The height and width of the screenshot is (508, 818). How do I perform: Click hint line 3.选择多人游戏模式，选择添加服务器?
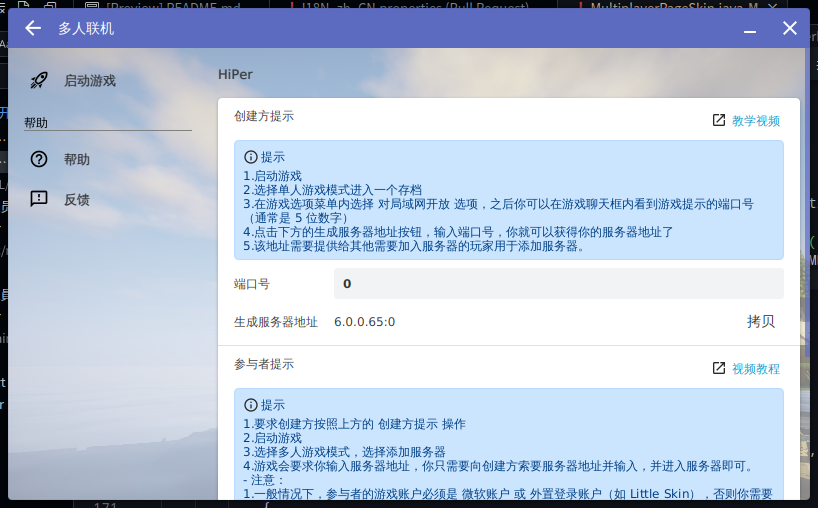[x=344, y=452]
